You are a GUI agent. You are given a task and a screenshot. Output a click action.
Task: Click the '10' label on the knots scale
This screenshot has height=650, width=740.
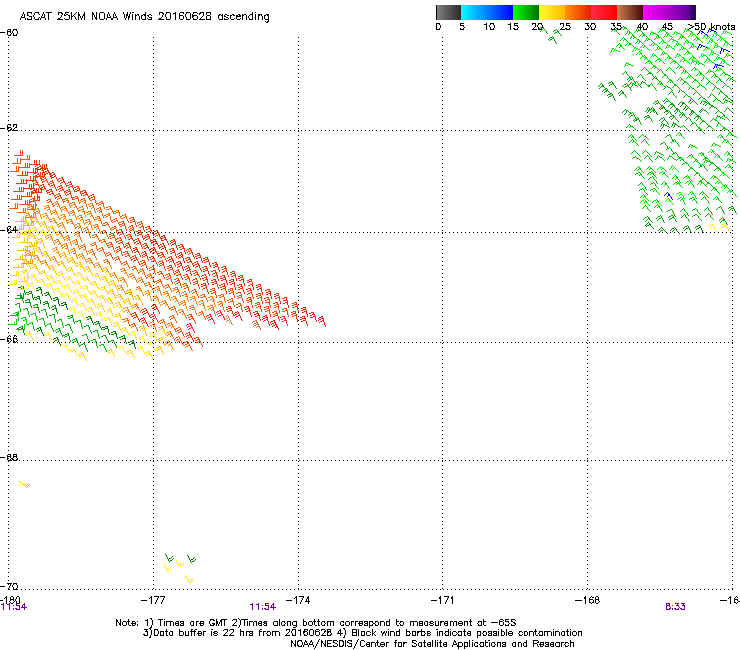click(x=489, y=27)
